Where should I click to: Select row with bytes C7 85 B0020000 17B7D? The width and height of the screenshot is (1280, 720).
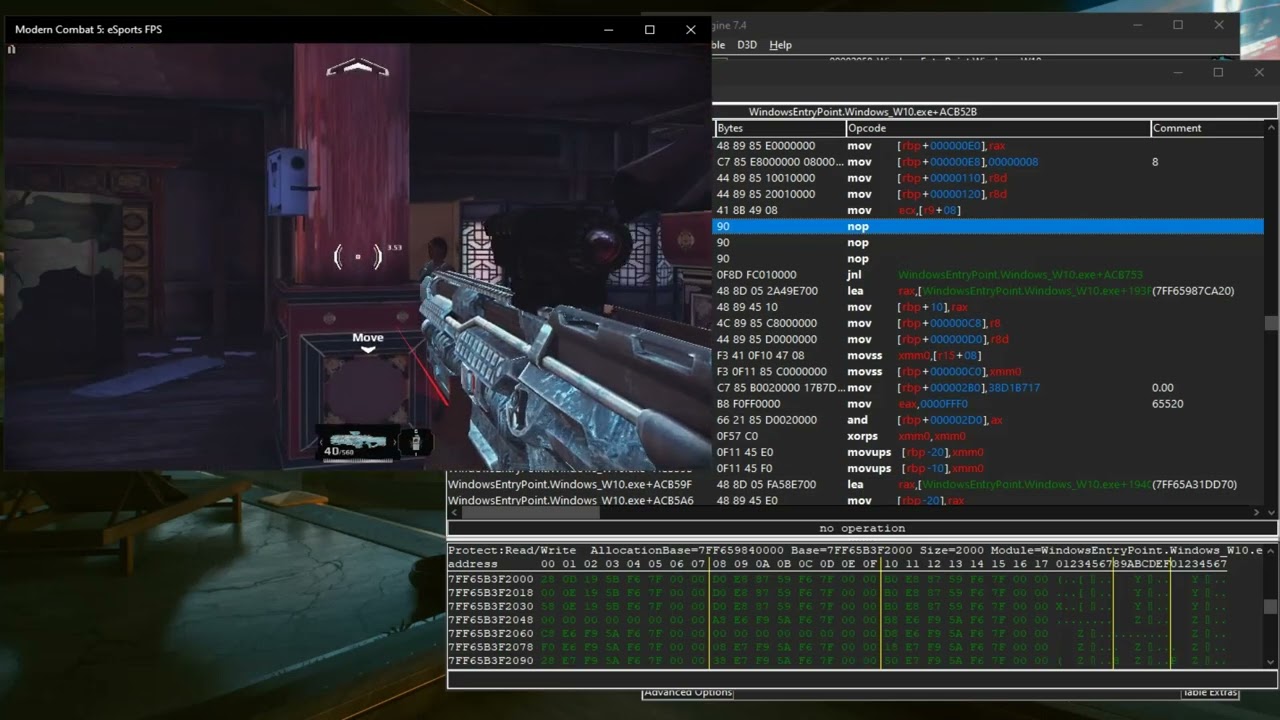click(x=988, y=388)
